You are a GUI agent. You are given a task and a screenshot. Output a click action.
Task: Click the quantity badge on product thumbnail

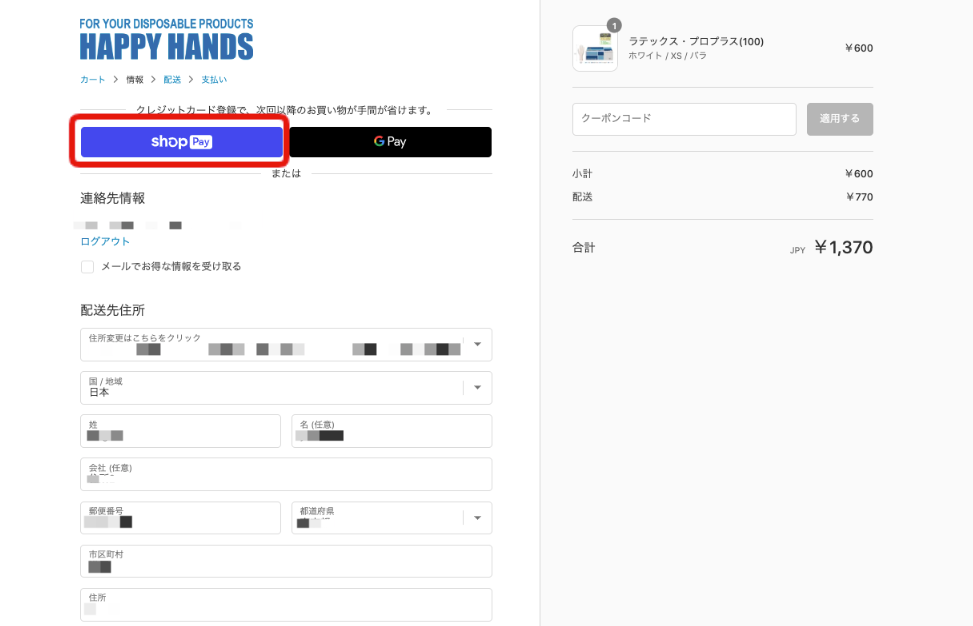[x=614, y=25]
